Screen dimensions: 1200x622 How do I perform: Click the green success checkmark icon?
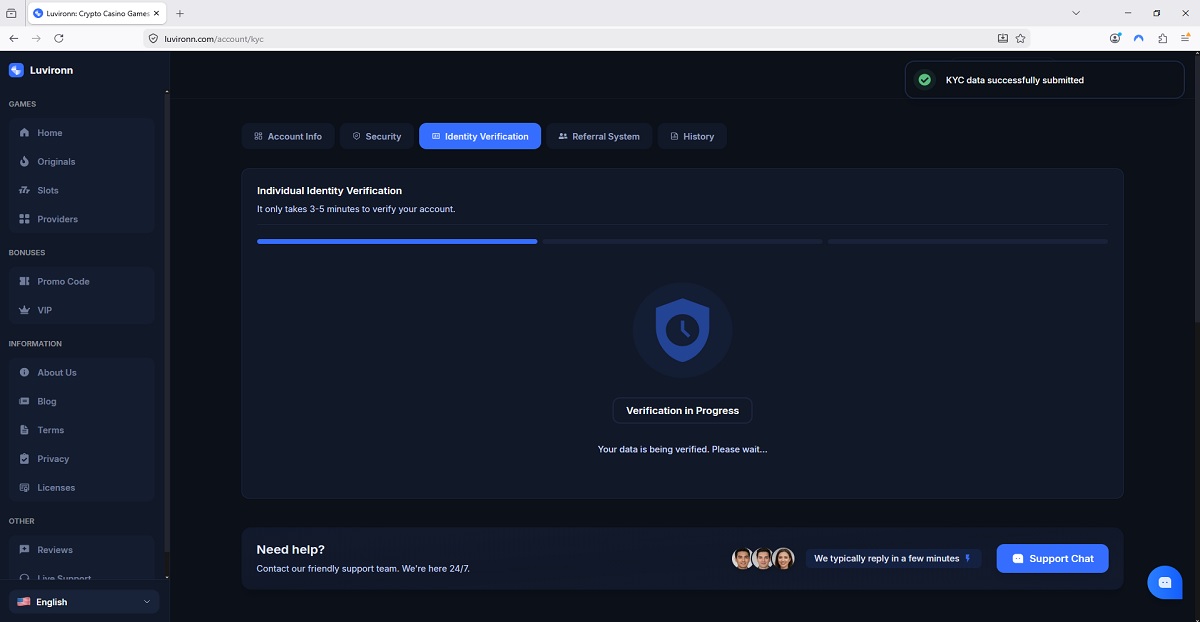(925, 80)
